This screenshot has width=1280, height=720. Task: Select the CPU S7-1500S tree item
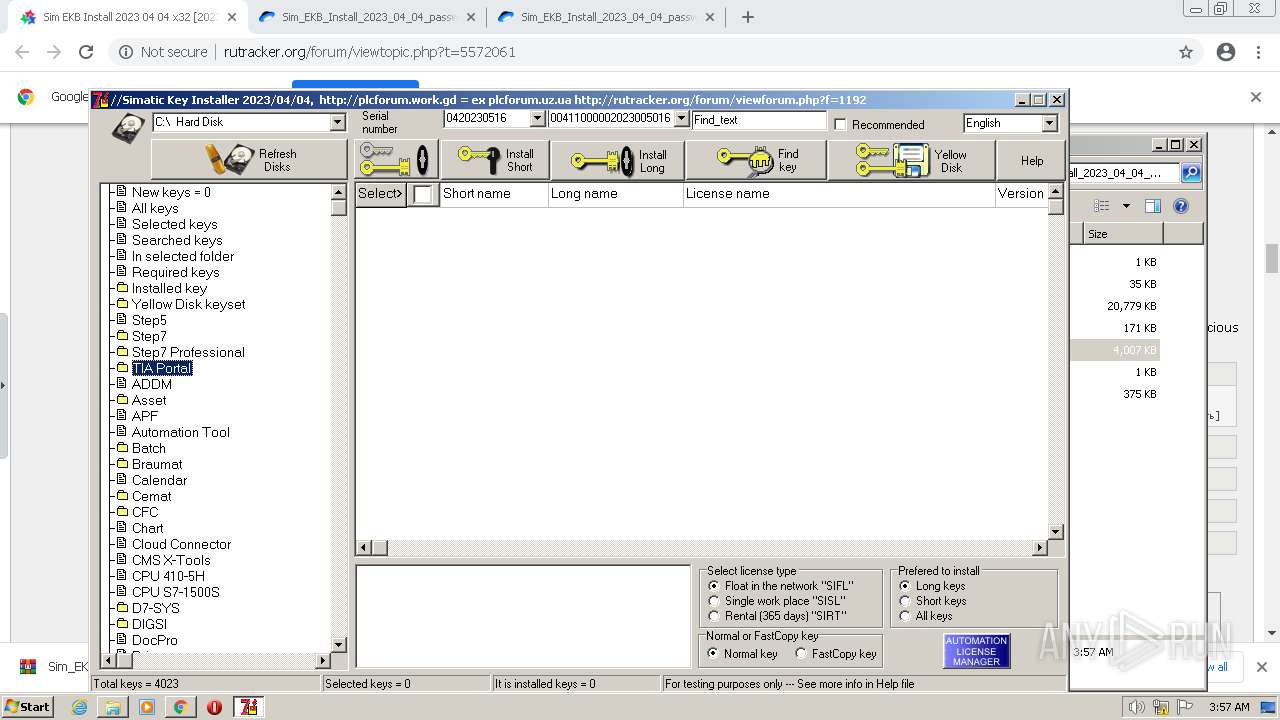pos(175,592)
